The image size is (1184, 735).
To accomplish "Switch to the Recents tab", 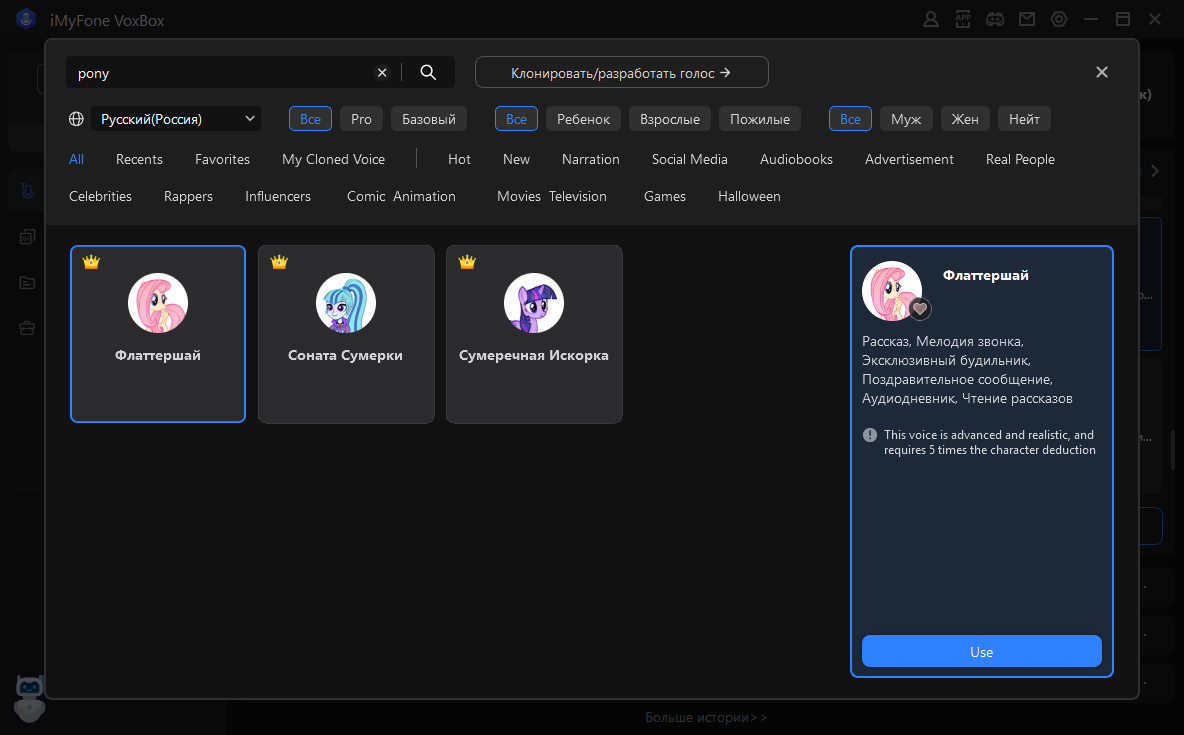I will click(x=139, y=159).
